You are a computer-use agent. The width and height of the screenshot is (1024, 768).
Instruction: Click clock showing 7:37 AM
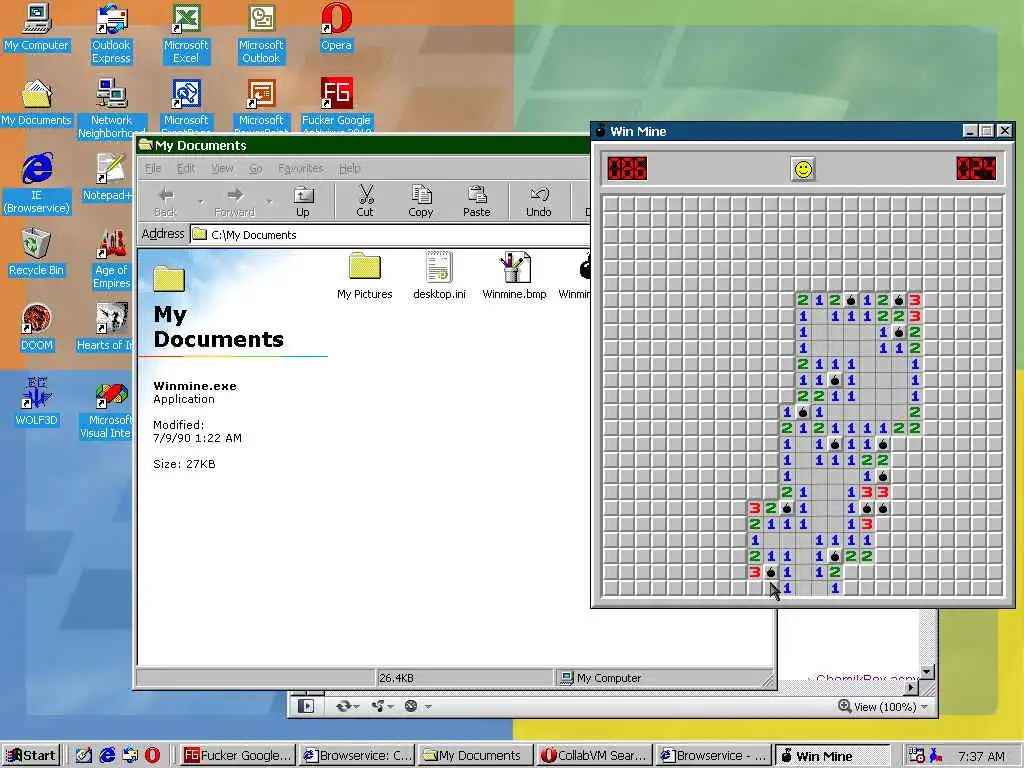point(980,756)
